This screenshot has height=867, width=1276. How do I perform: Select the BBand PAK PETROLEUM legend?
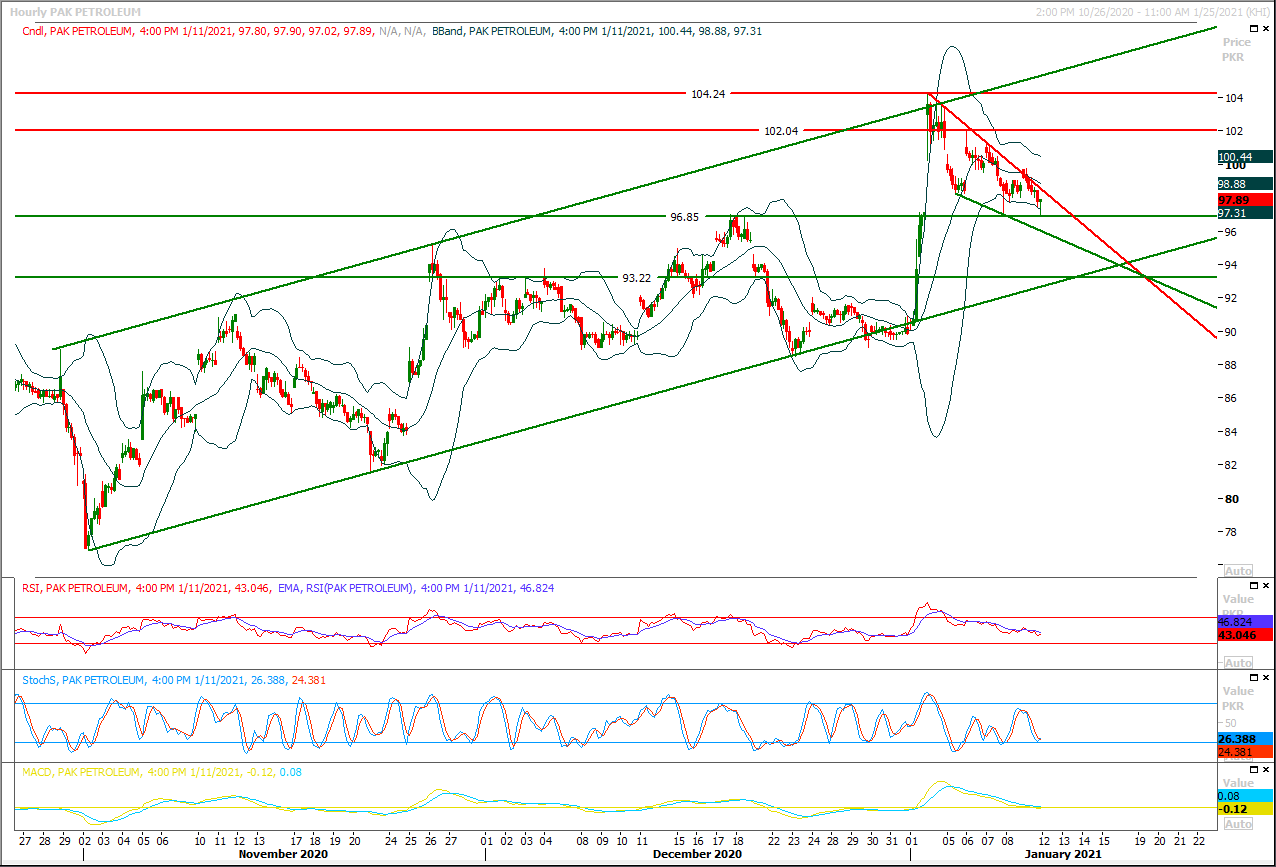click(x=596, y=31)
